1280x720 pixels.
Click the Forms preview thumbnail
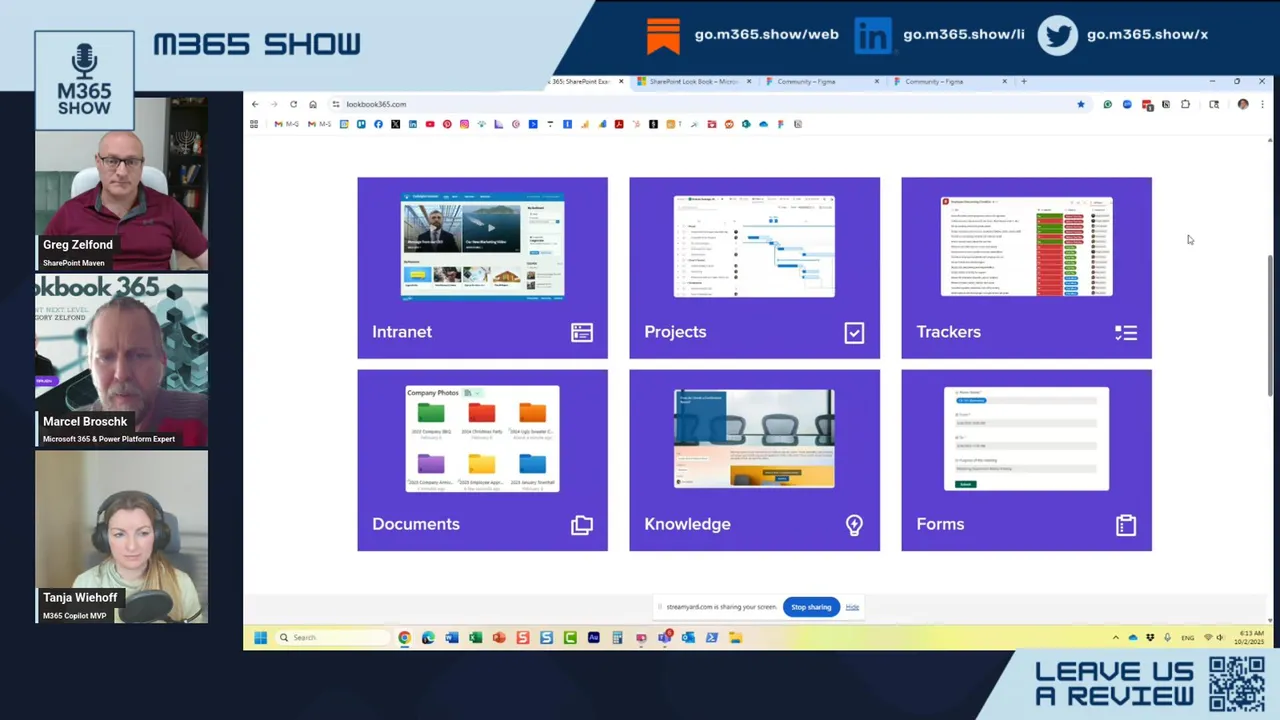tap(1026, 438)
